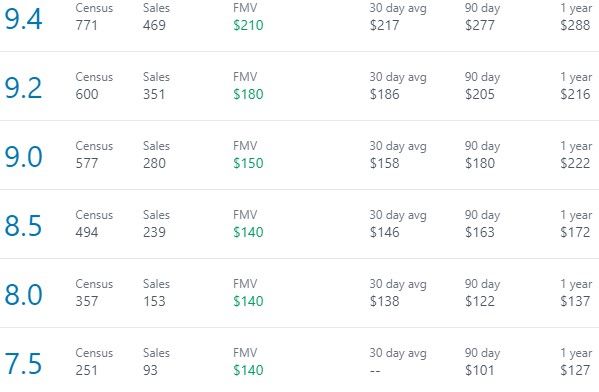Viewport: 599px width, 392px height.
Task: Open the 8.0 grade link
Action: tap(23, 295)
